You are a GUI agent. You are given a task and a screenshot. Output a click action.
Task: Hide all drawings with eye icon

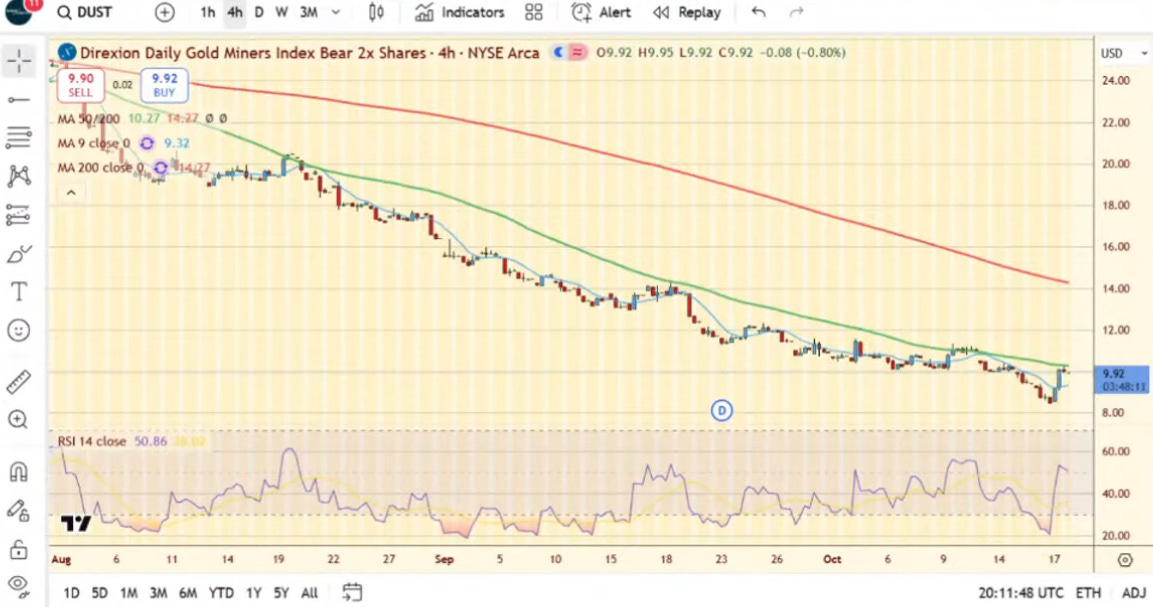19,586
